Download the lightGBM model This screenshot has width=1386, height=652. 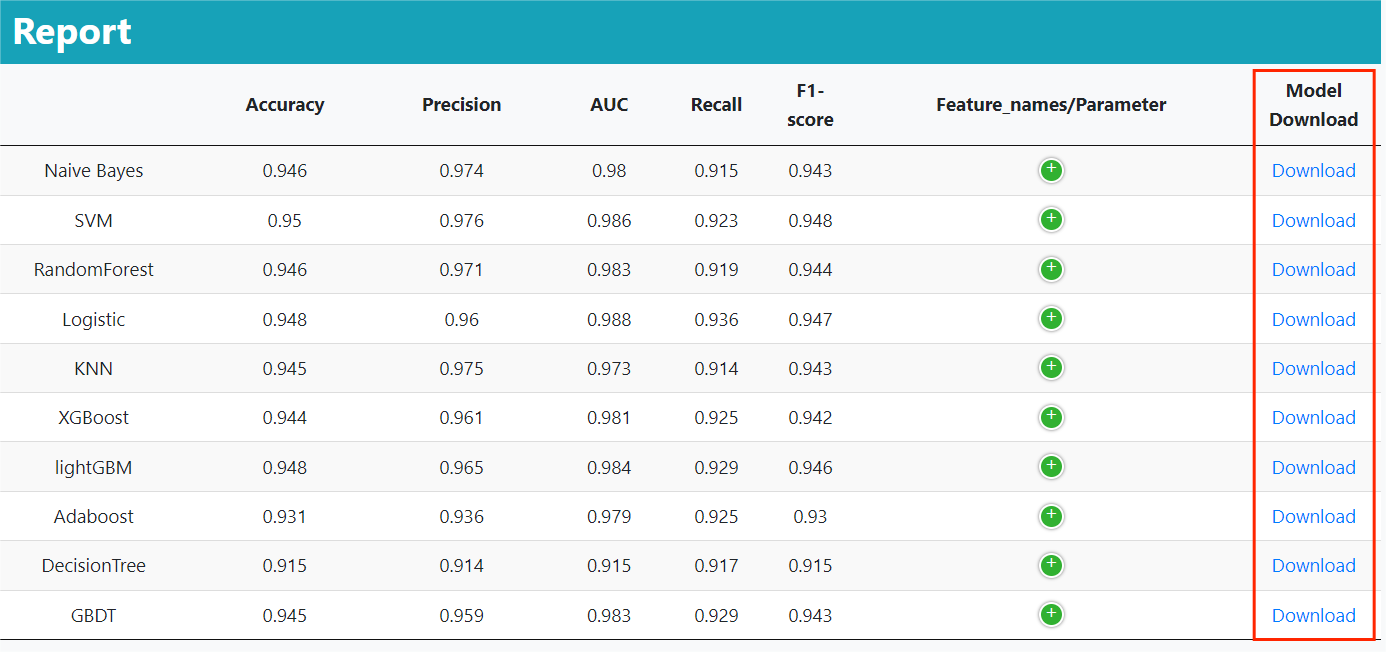pos(1313,467)
